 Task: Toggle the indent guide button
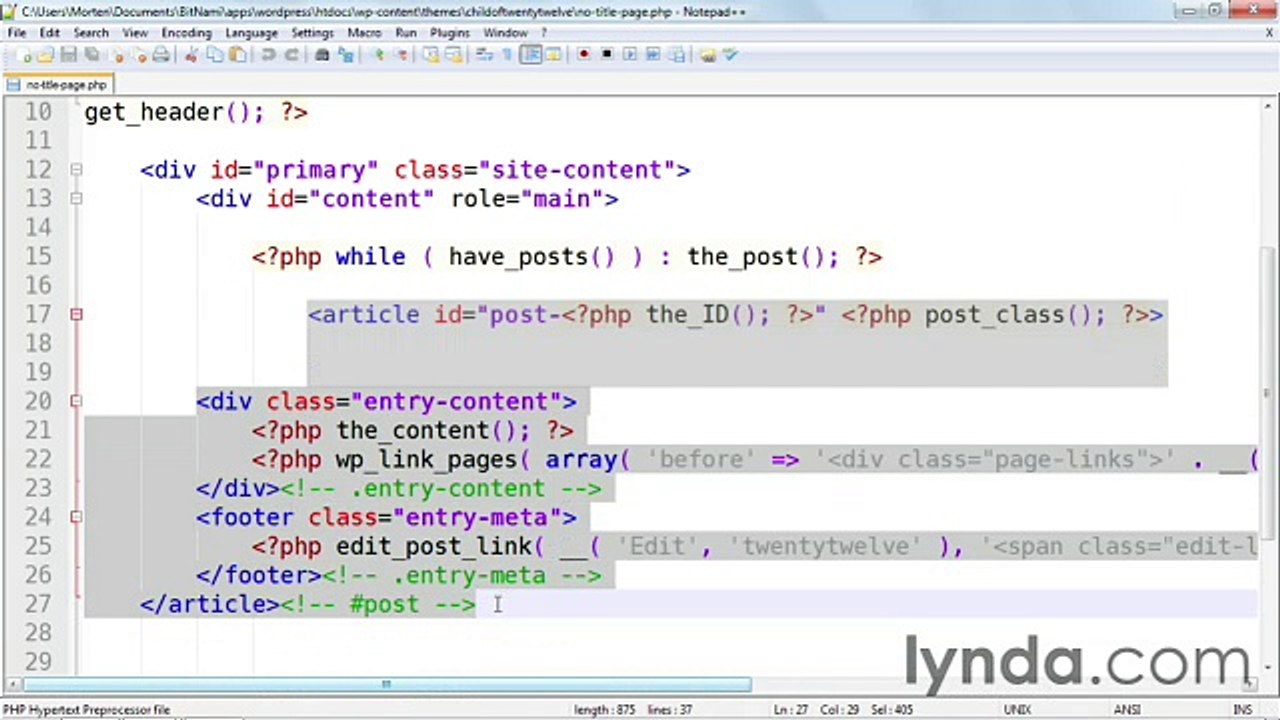(530, 55)
